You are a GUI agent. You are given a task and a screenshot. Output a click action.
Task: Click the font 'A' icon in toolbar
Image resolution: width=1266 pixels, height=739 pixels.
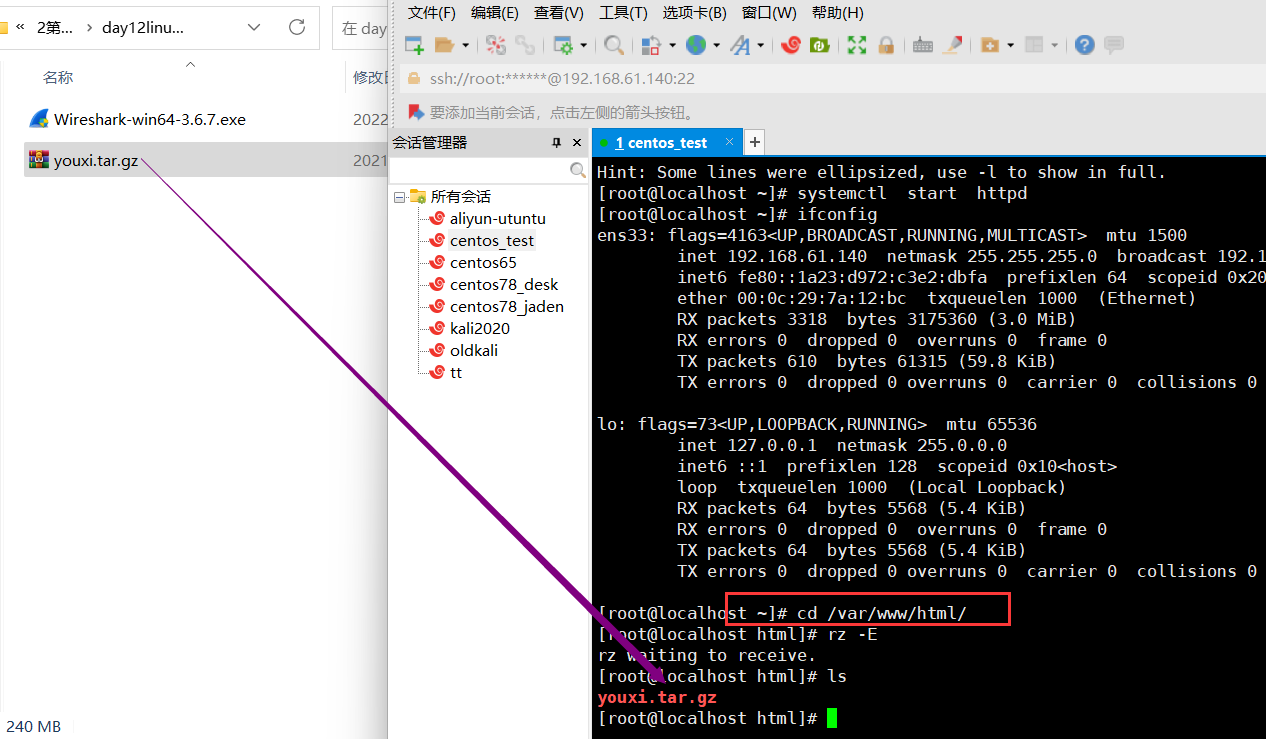tap(740, 45)
